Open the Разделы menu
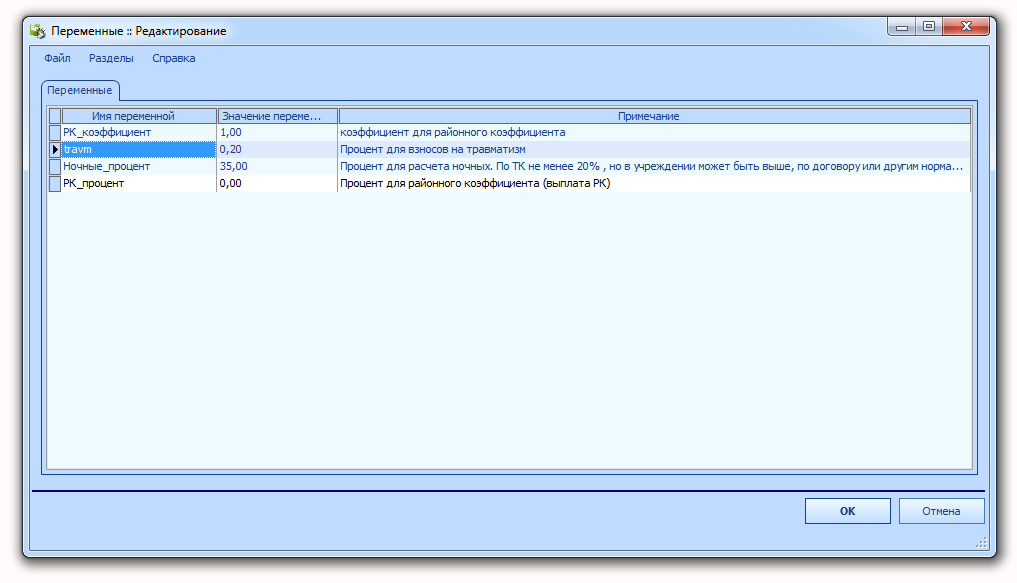 click(x=111, y=58)
